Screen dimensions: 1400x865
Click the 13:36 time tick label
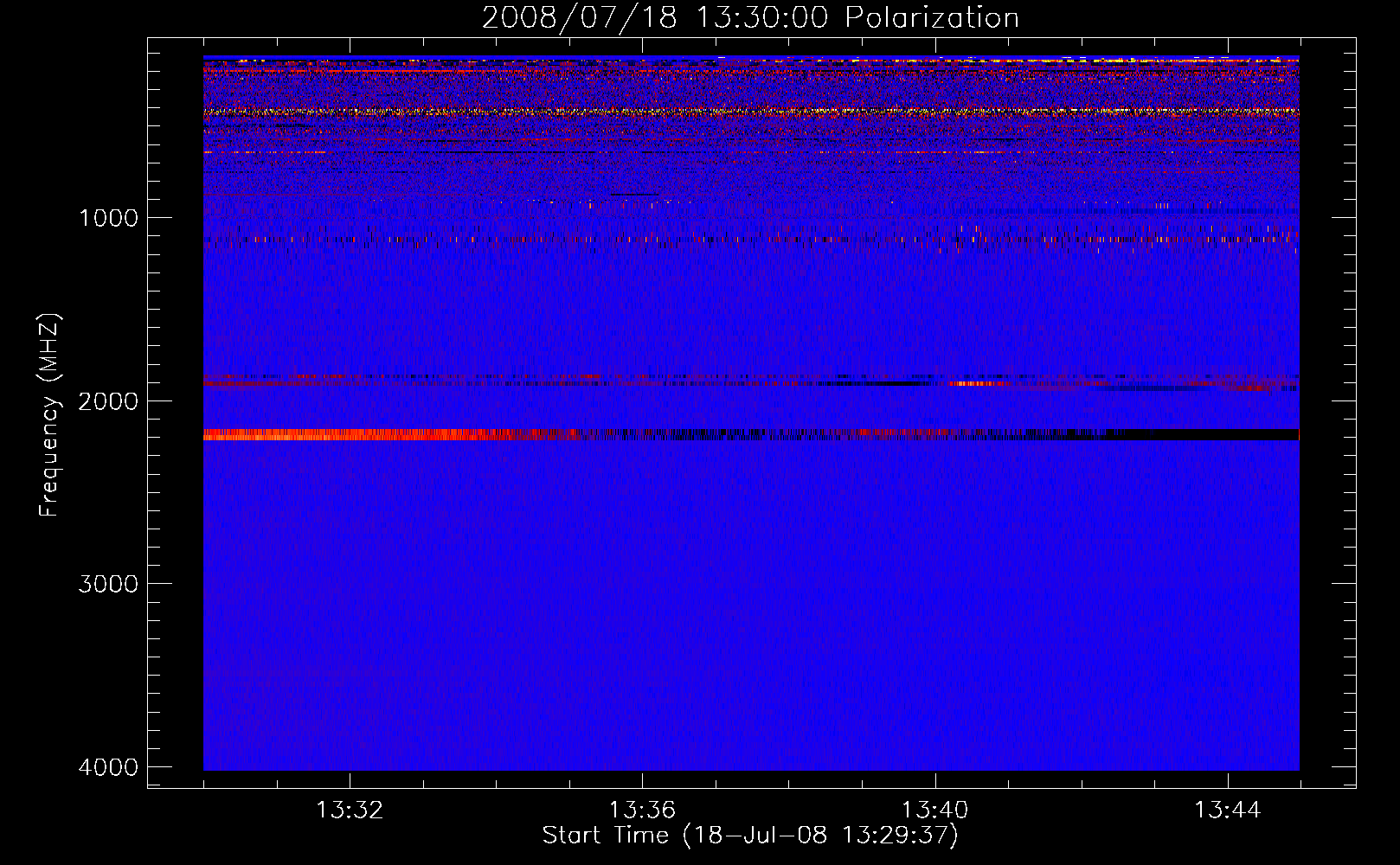pos(642,811)
